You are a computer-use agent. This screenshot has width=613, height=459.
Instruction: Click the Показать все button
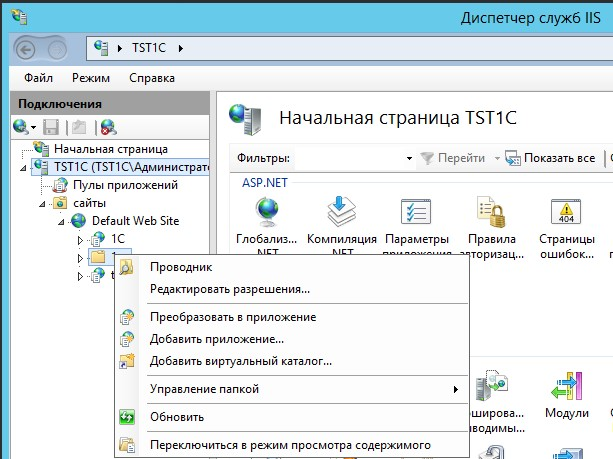(x=550, y=158)
